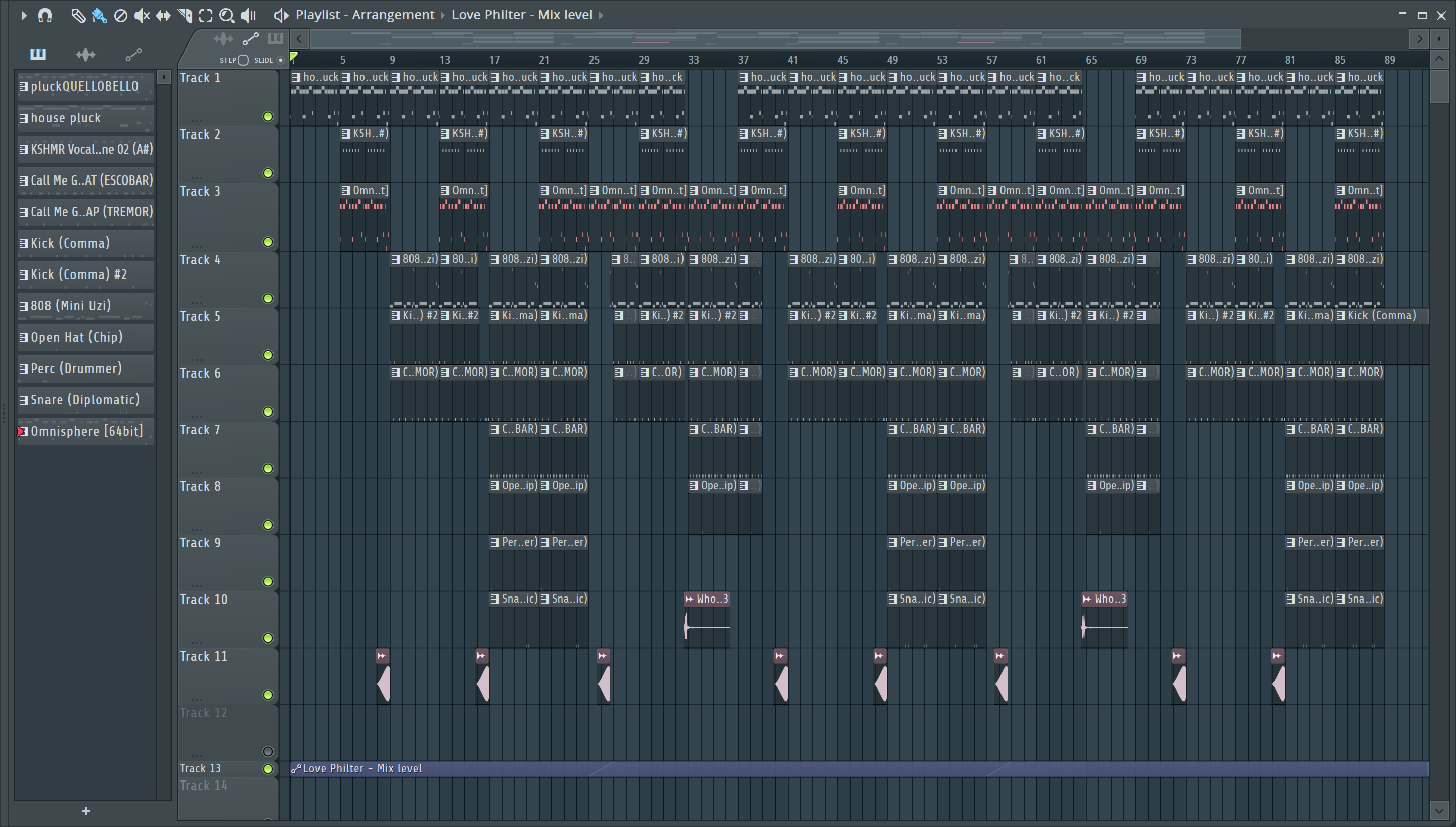1456x827 pixels.
Task: Open the playlist options menu arrow
Action: (x=24, y=15)
